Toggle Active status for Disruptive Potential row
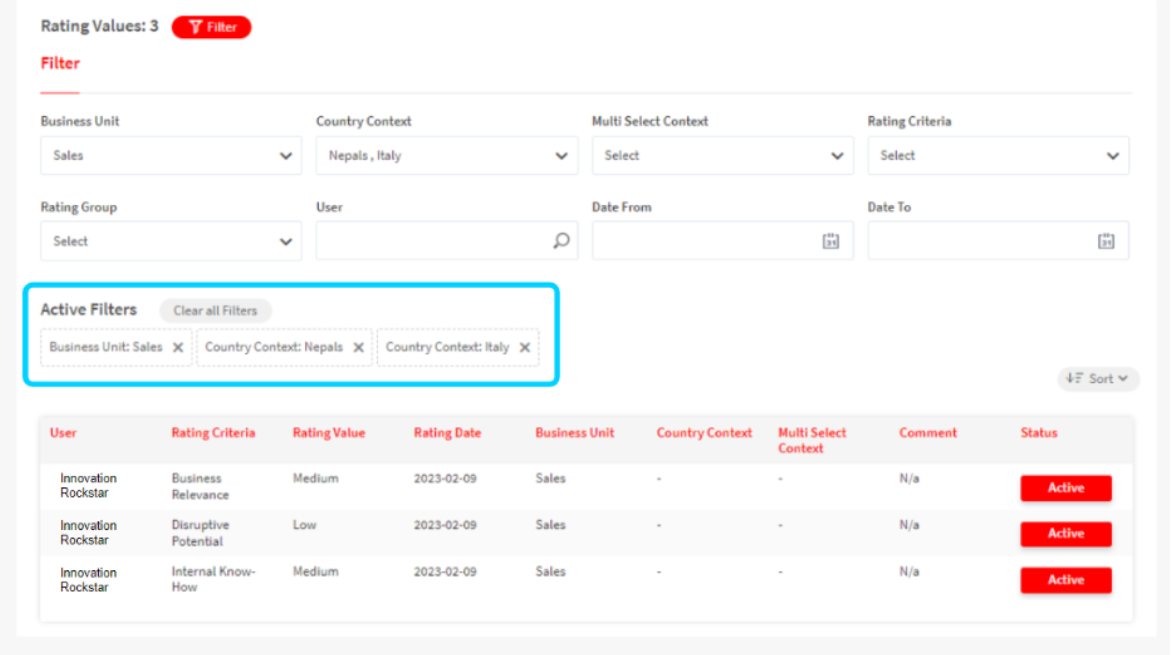The height and width of the screenshot is (655, 1171). pos(1065,534)
